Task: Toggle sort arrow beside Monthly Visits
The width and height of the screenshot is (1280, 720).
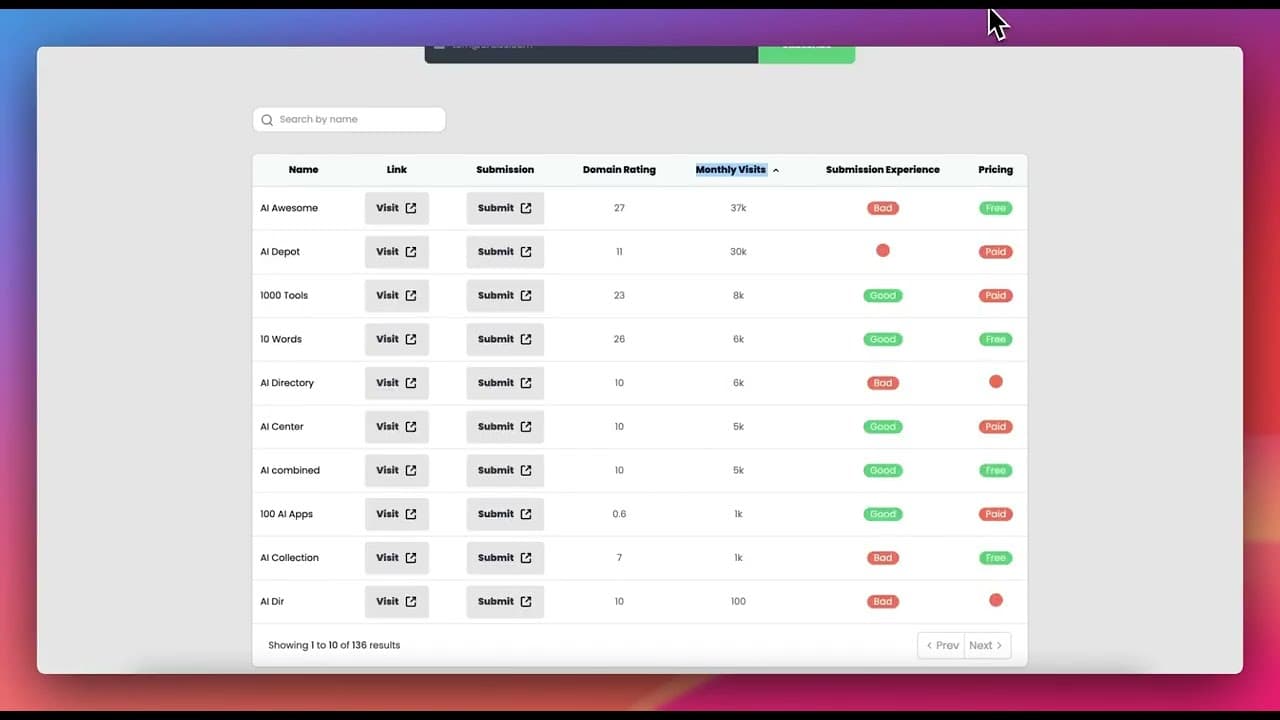Action: [776, 171]
